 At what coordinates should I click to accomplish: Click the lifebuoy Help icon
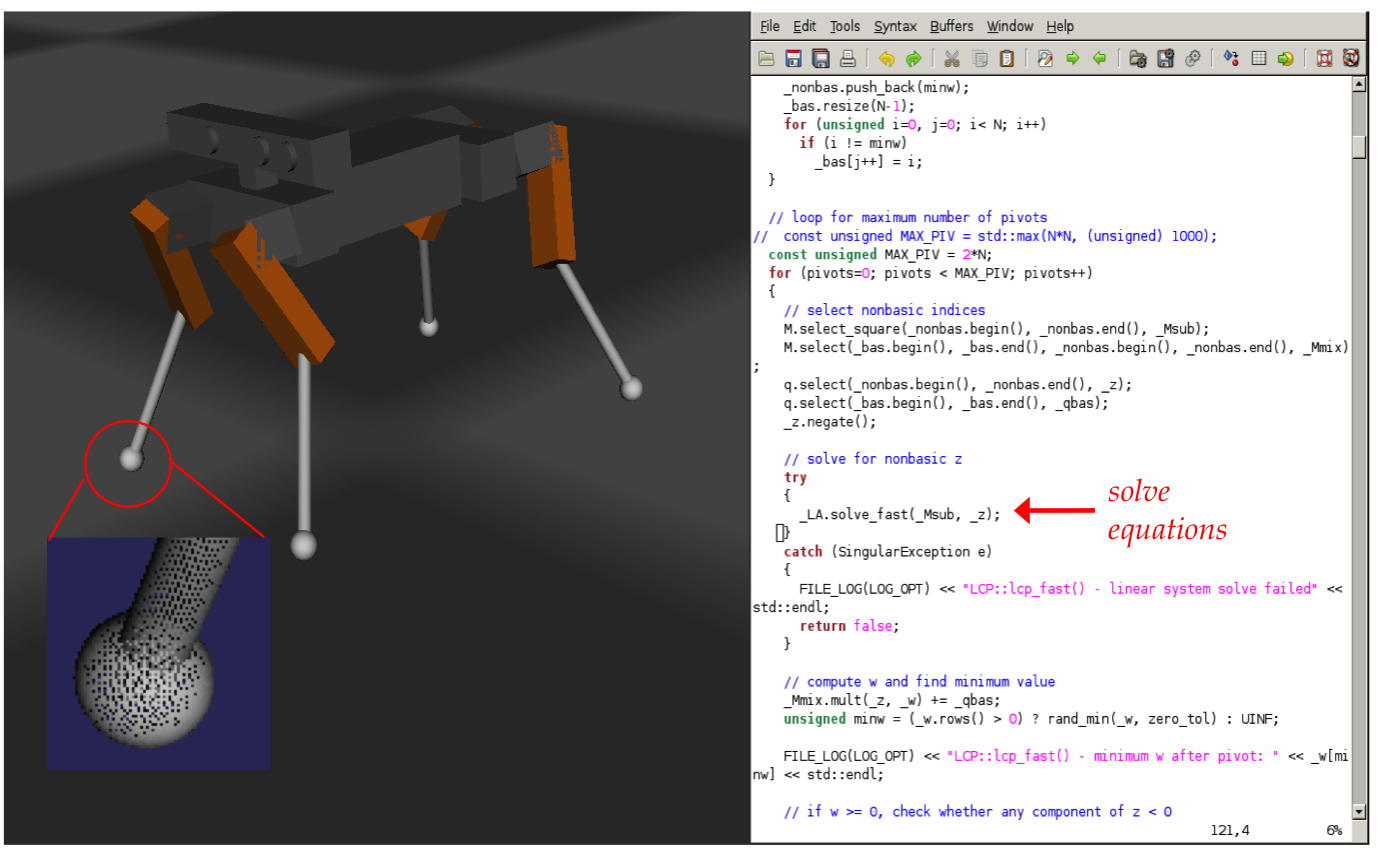pos(1325,58)
